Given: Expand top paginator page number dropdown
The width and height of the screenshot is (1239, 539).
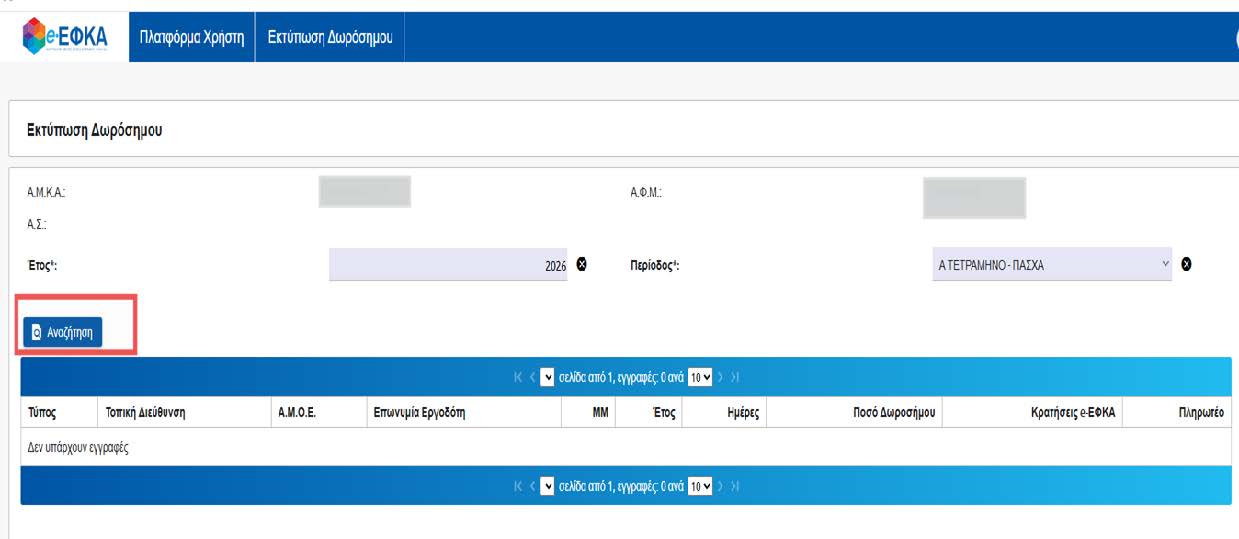Looking at the screenshot, I should 547,377.
